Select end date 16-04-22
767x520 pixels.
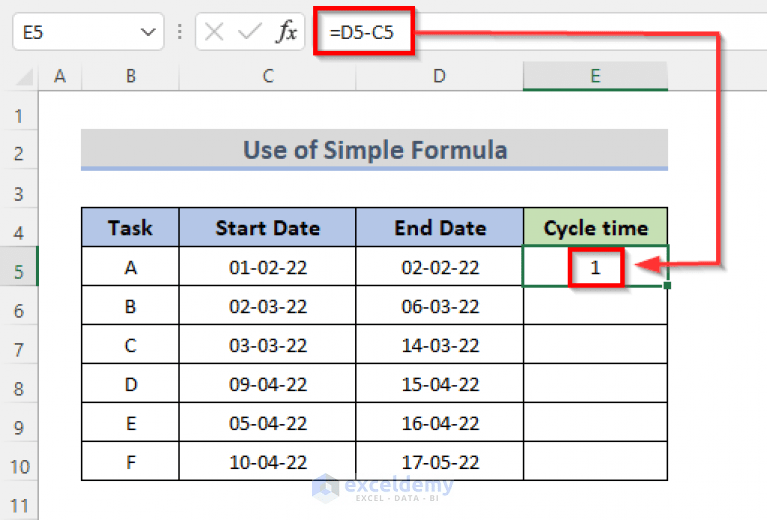pyautogui.click(x=440, y=423)
